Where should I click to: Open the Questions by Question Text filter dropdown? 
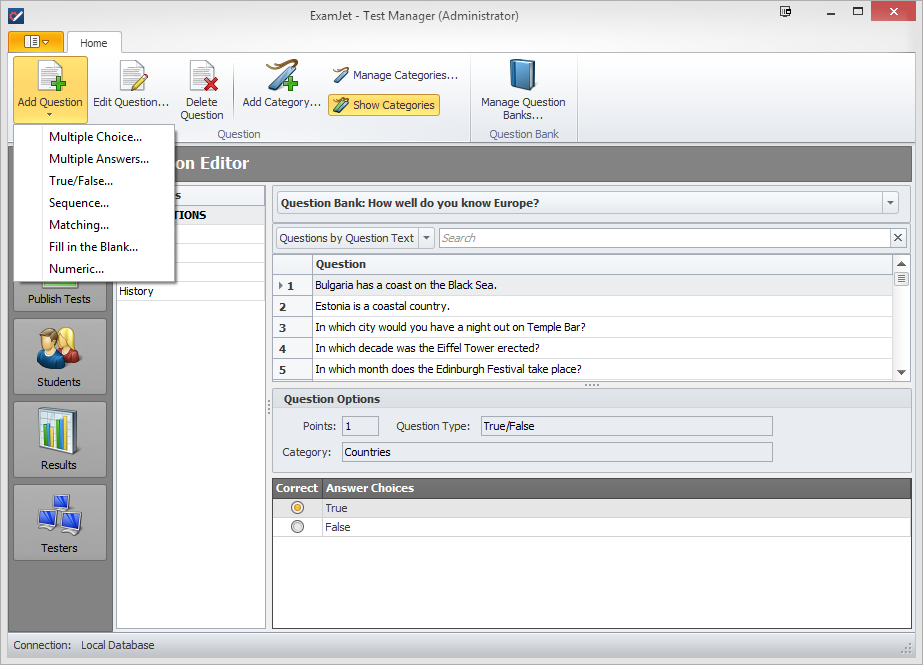pyautogui.click(x=426, y=239)
